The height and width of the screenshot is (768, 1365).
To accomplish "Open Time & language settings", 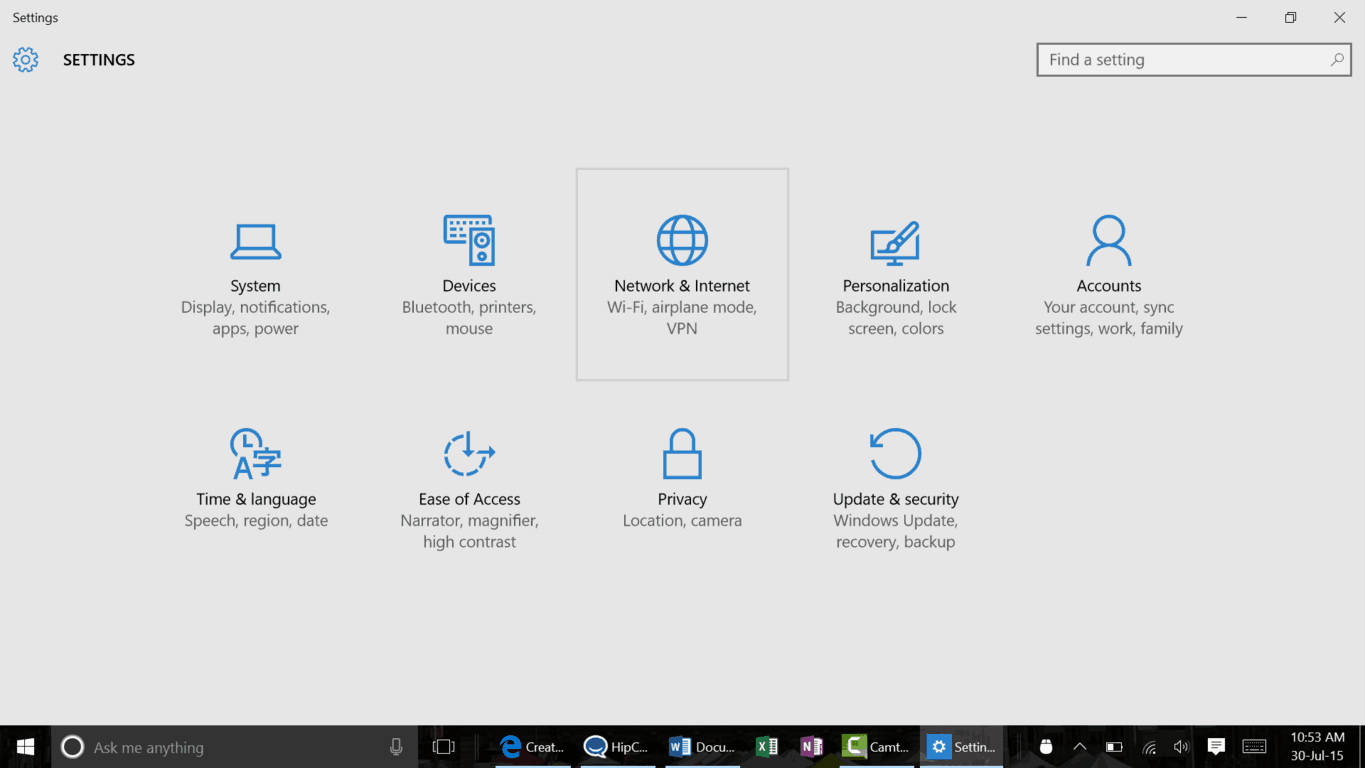I will coord(255,488).
